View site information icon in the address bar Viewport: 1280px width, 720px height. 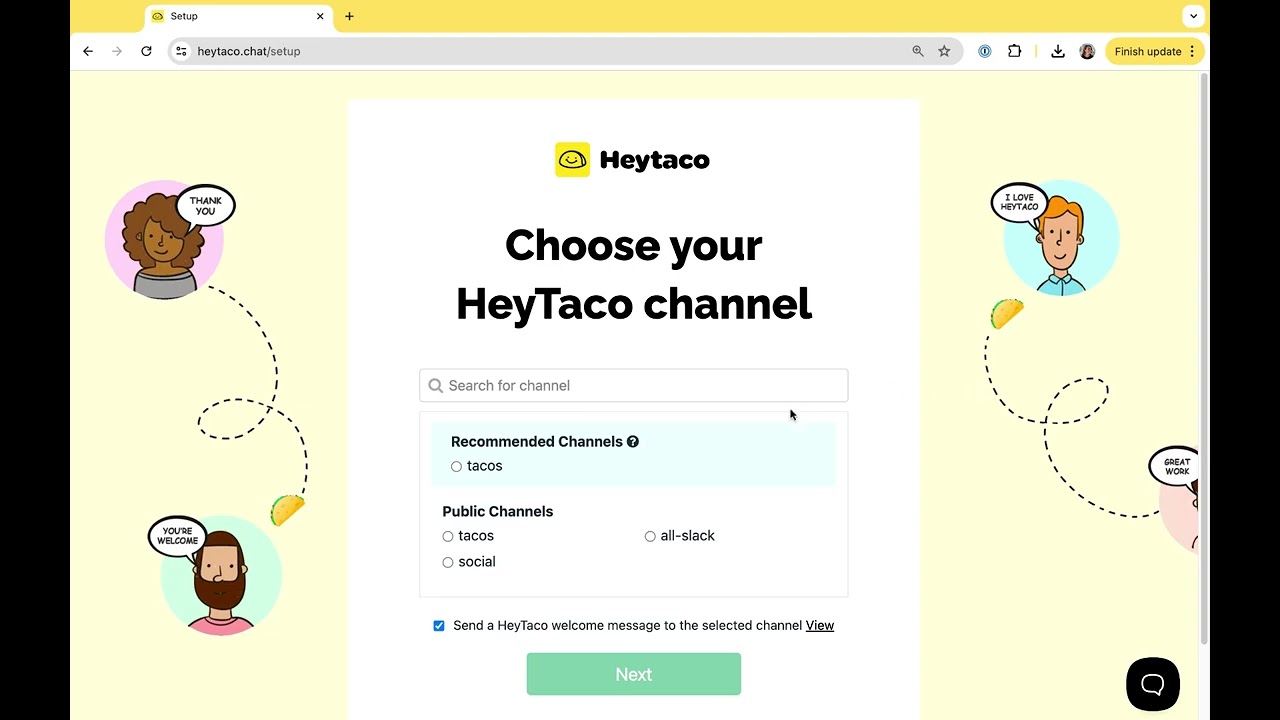point(180,51)
